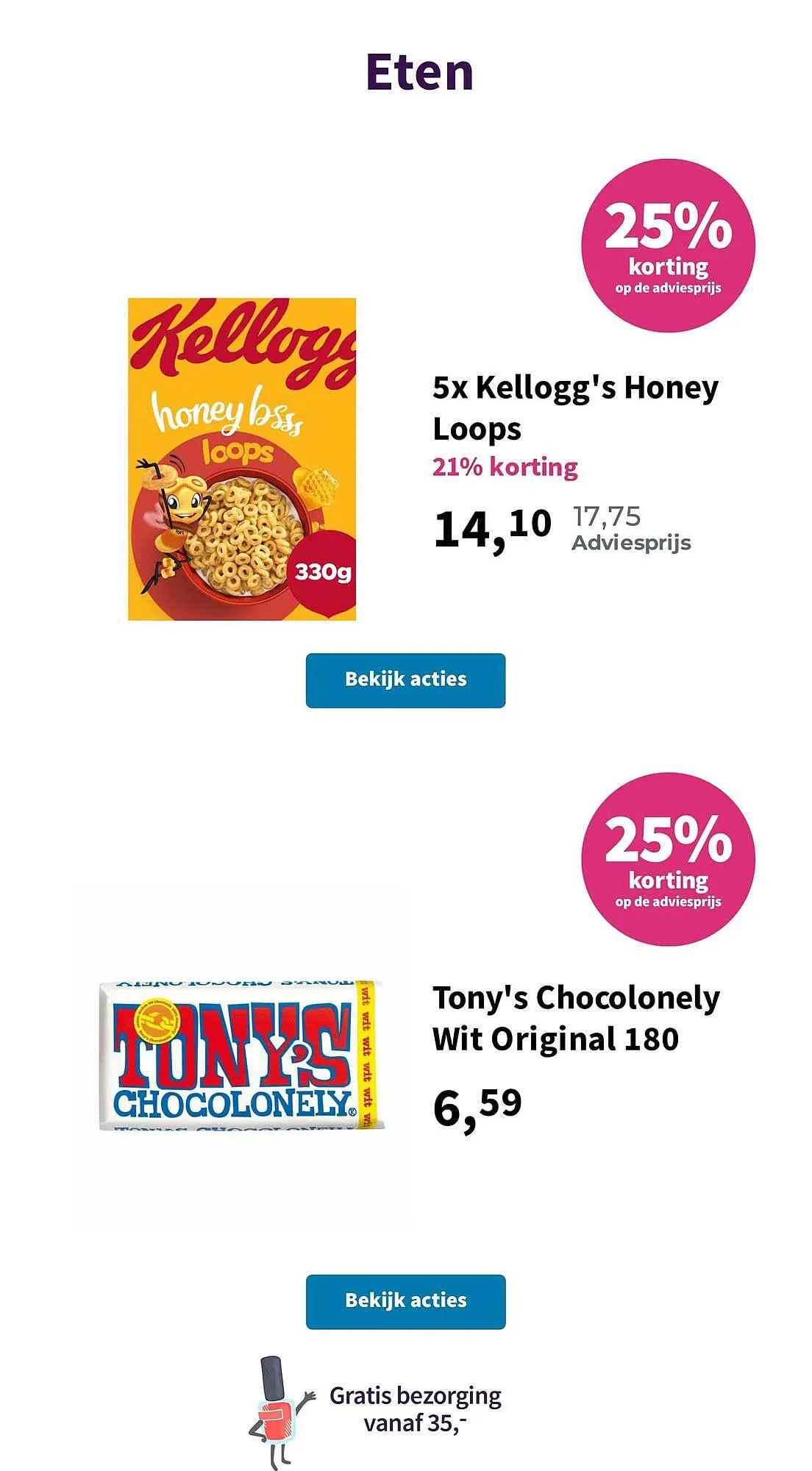Viewport: 812px width, 1471px height.
Task: Click the Tony's Chocolonely bar image
Action: pyautogui.click(x=241, y=1055)
